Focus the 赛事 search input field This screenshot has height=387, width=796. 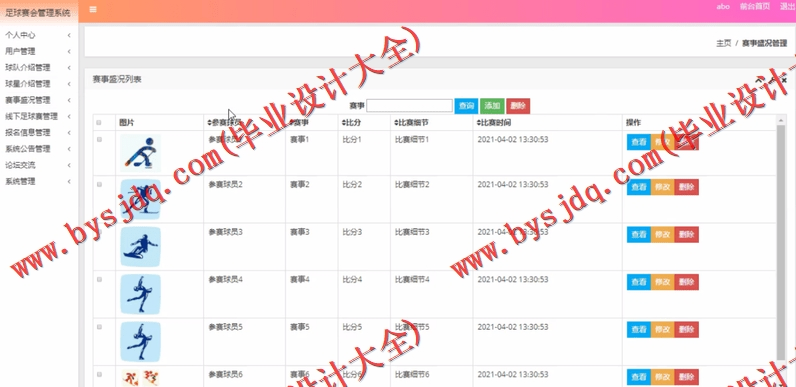pyautogui.click(x=409, y=106)
